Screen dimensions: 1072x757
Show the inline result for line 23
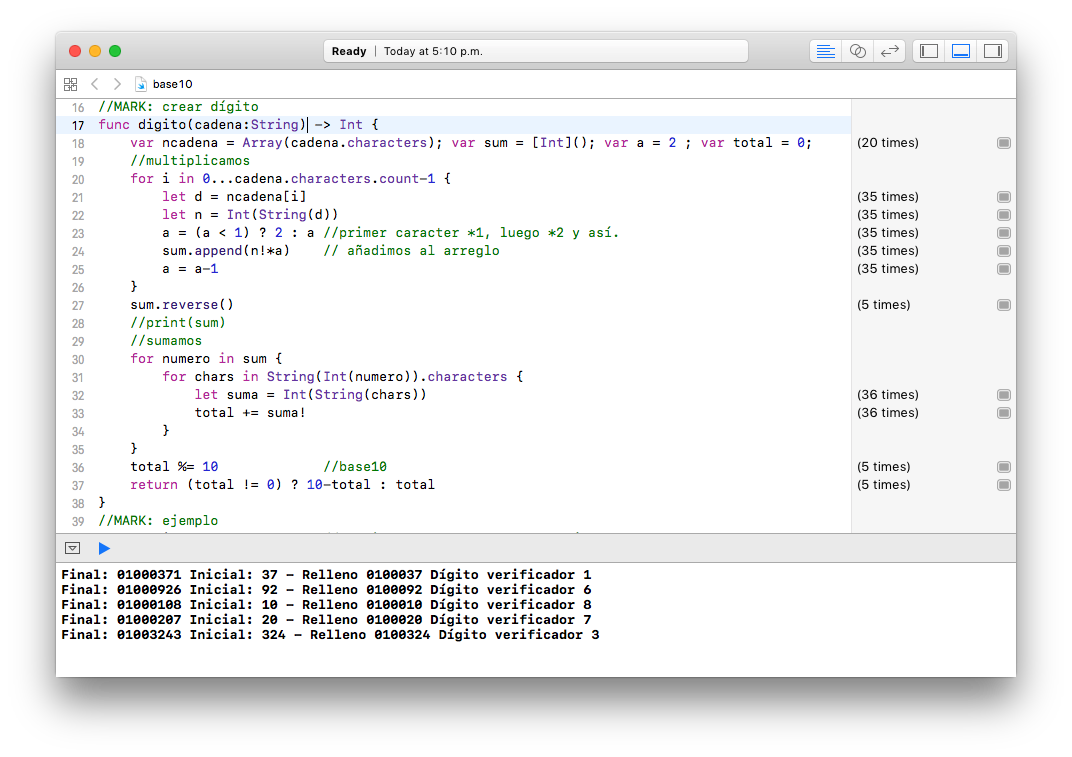point(1004,233)
